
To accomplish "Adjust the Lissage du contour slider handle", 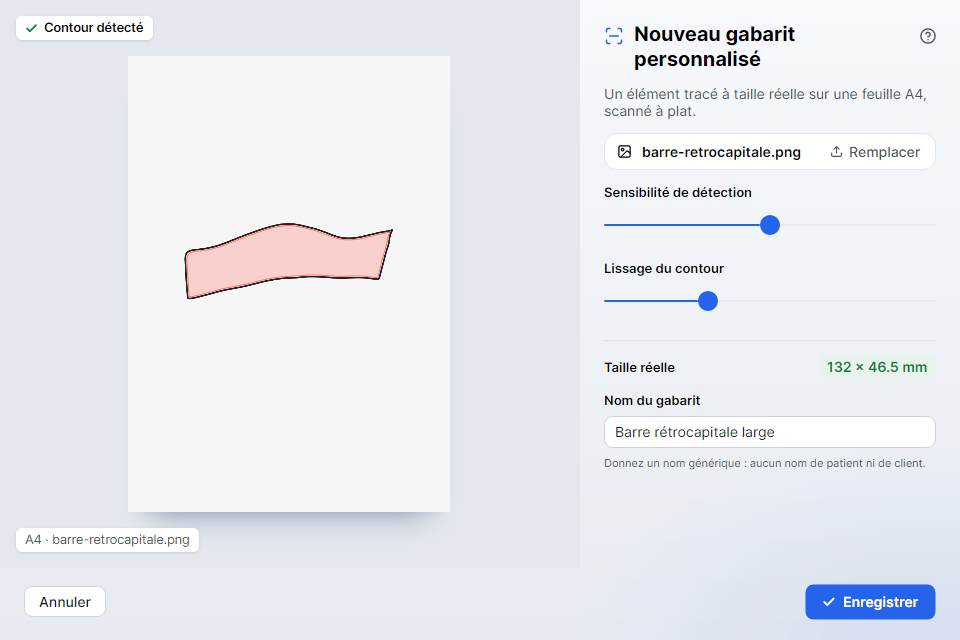I will pyautogui.click(x=708, y=301).
